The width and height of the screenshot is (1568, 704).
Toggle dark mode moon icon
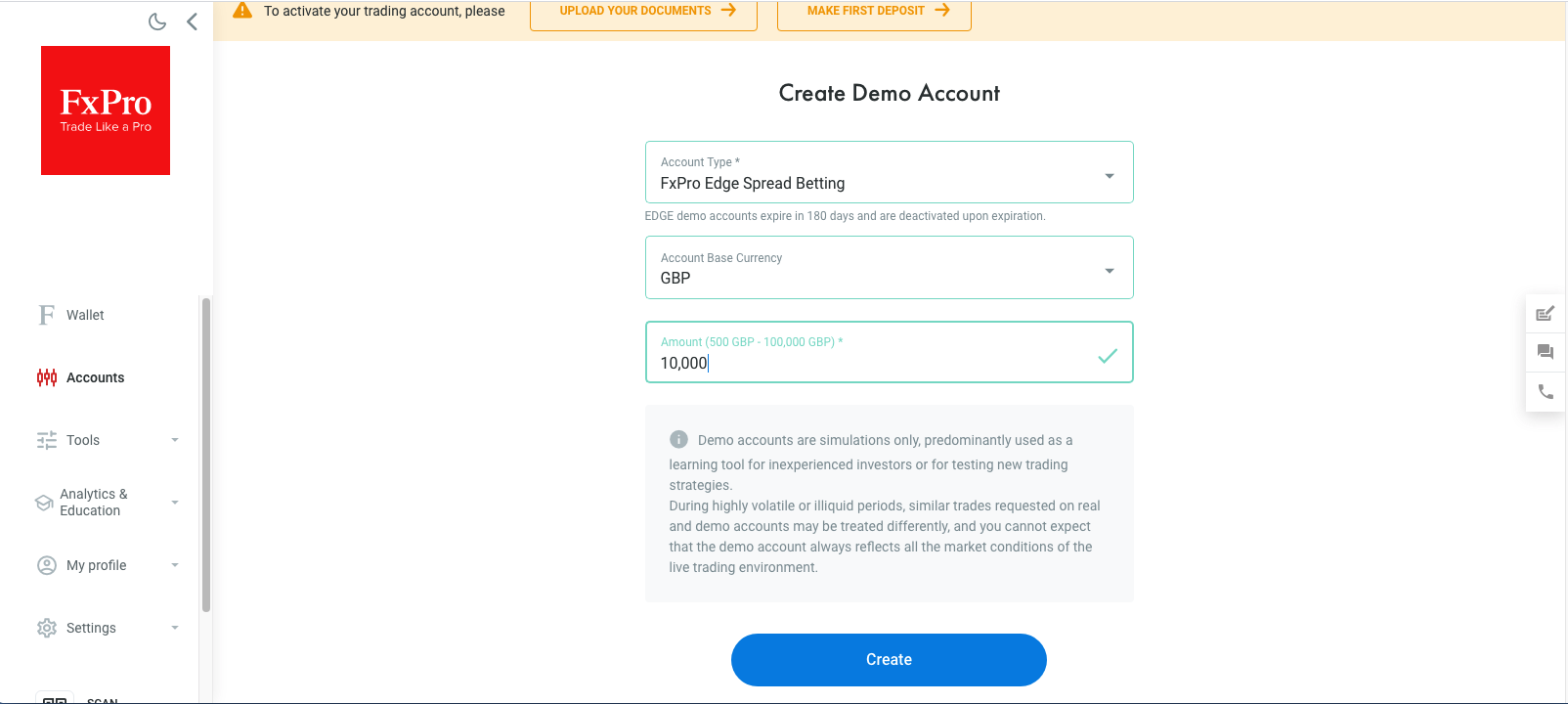point(157,22)
